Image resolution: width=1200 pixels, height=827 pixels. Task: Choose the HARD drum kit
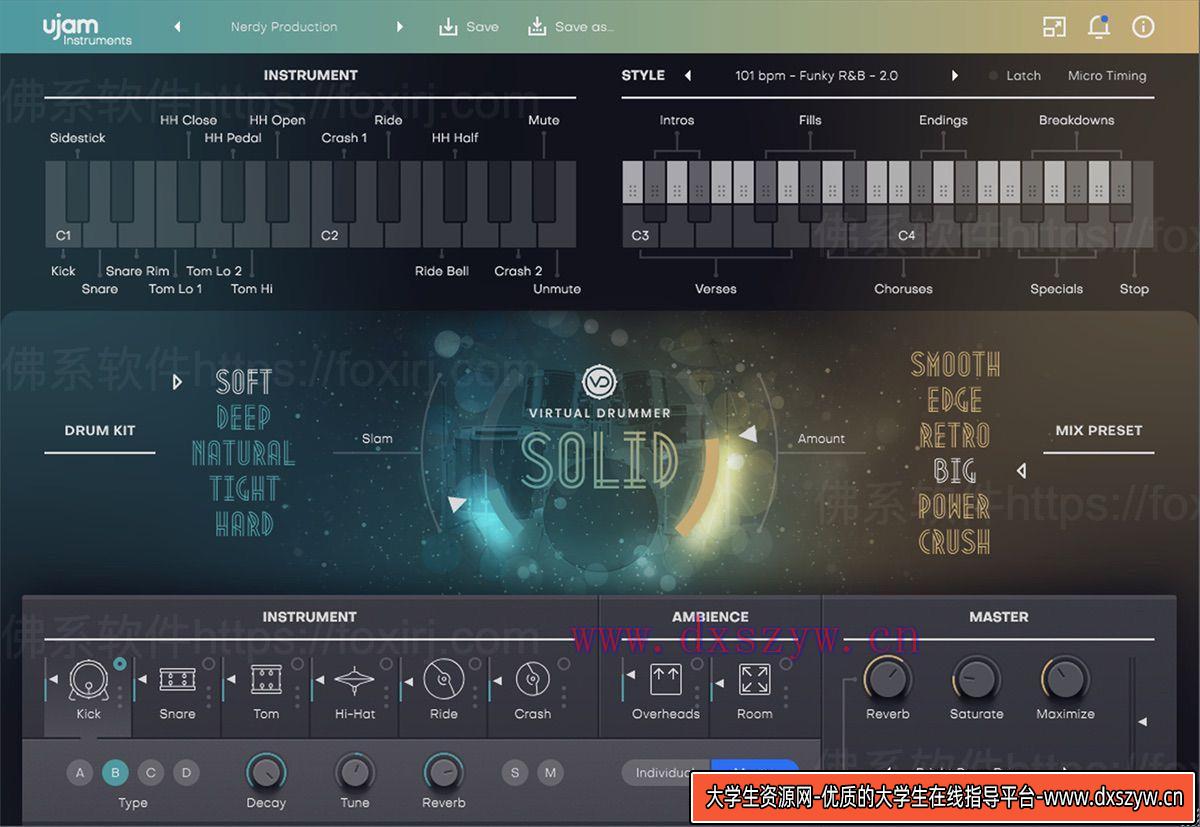(243, 524)
